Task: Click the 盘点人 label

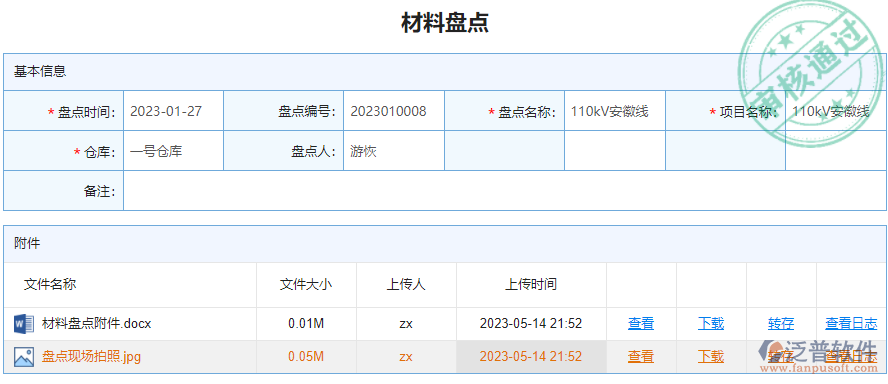Action: point(314,152)
